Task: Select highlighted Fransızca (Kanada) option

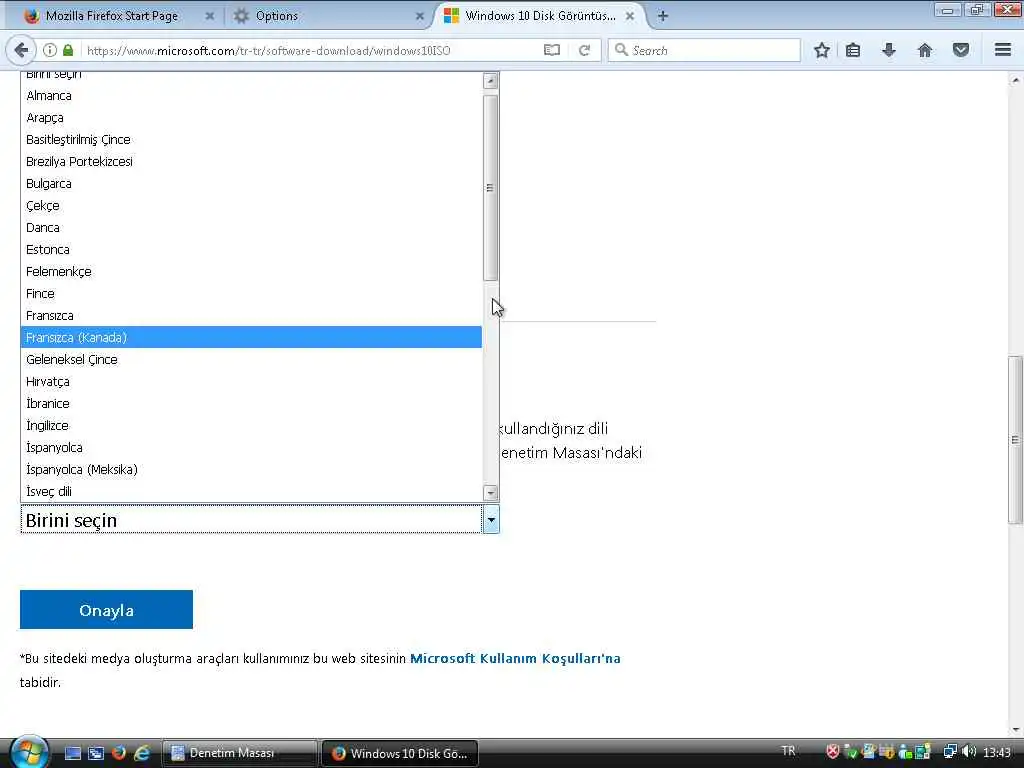Action: [251, 337]
